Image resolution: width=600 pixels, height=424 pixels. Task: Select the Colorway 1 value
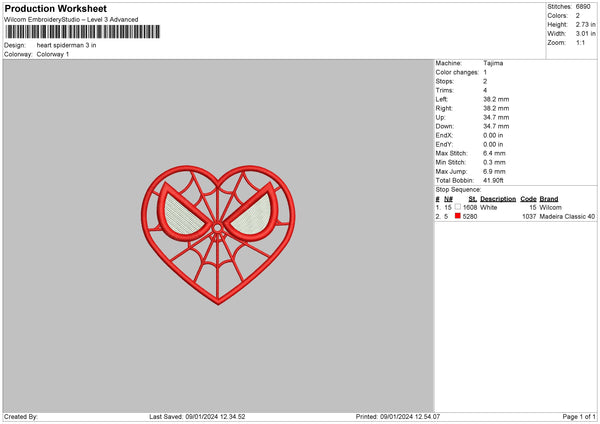click(53, 54)
